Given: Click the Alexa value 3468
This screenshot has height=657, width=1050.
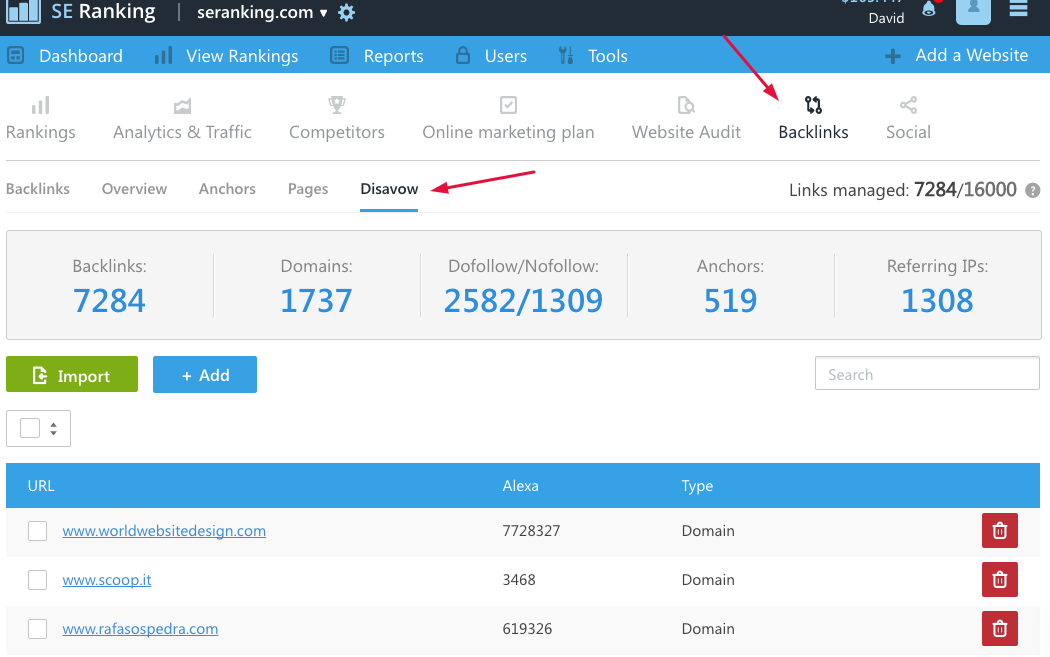Looking at the screenshot, I should click(519, 580).
